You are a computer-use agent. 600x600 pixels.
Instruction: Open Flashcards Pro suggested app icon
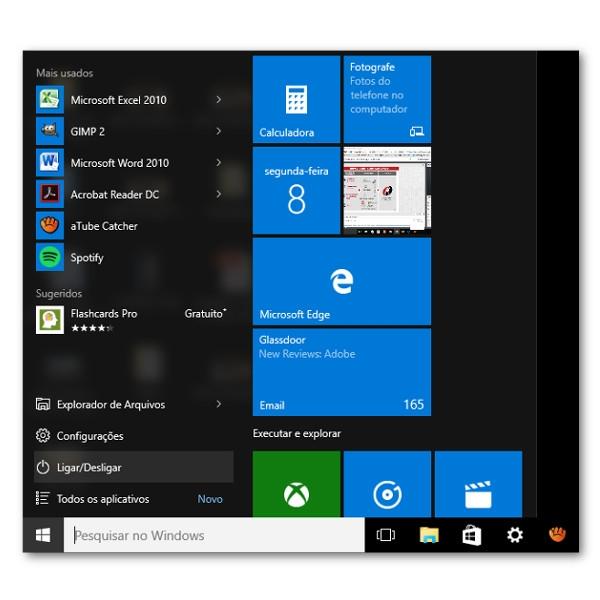pyautogui.click(x=50, y=320)
